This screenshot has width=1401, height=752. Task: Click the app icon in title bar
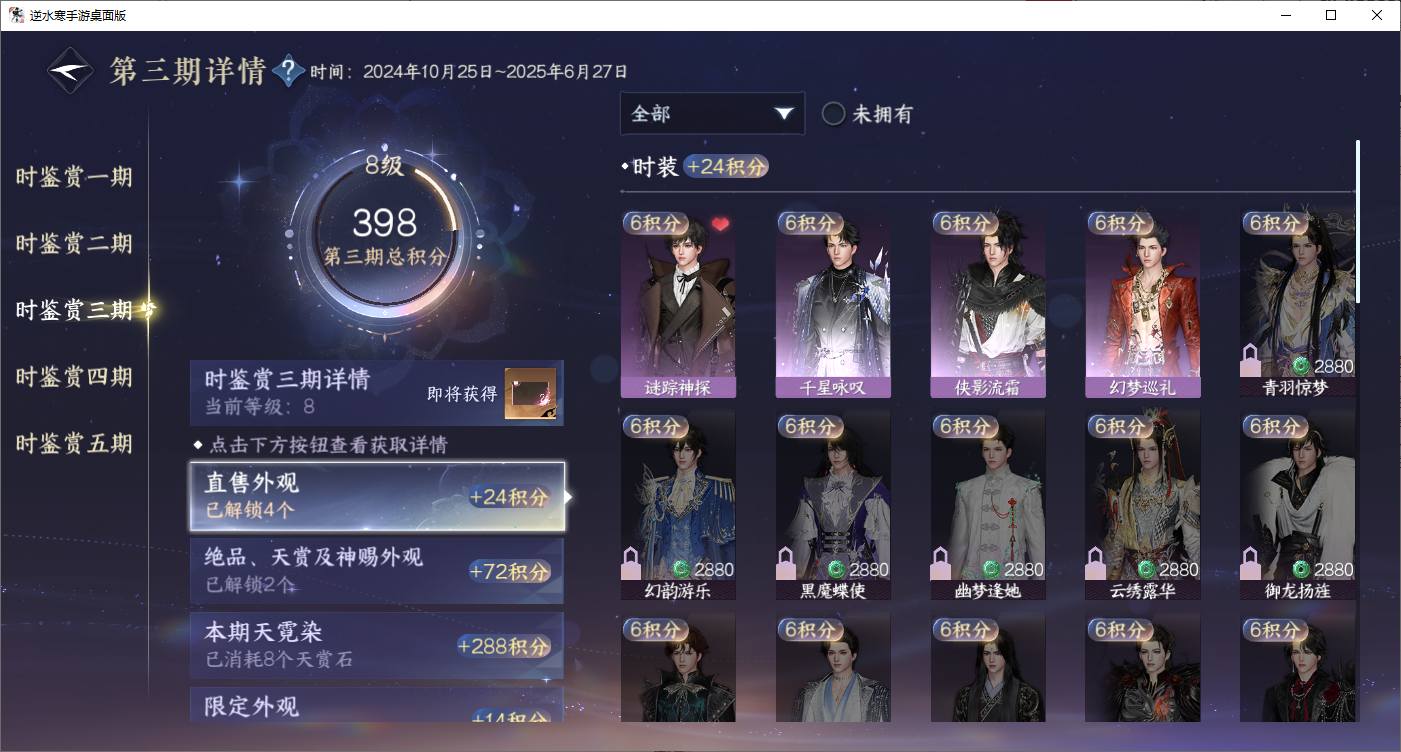(x=17, y=15)
